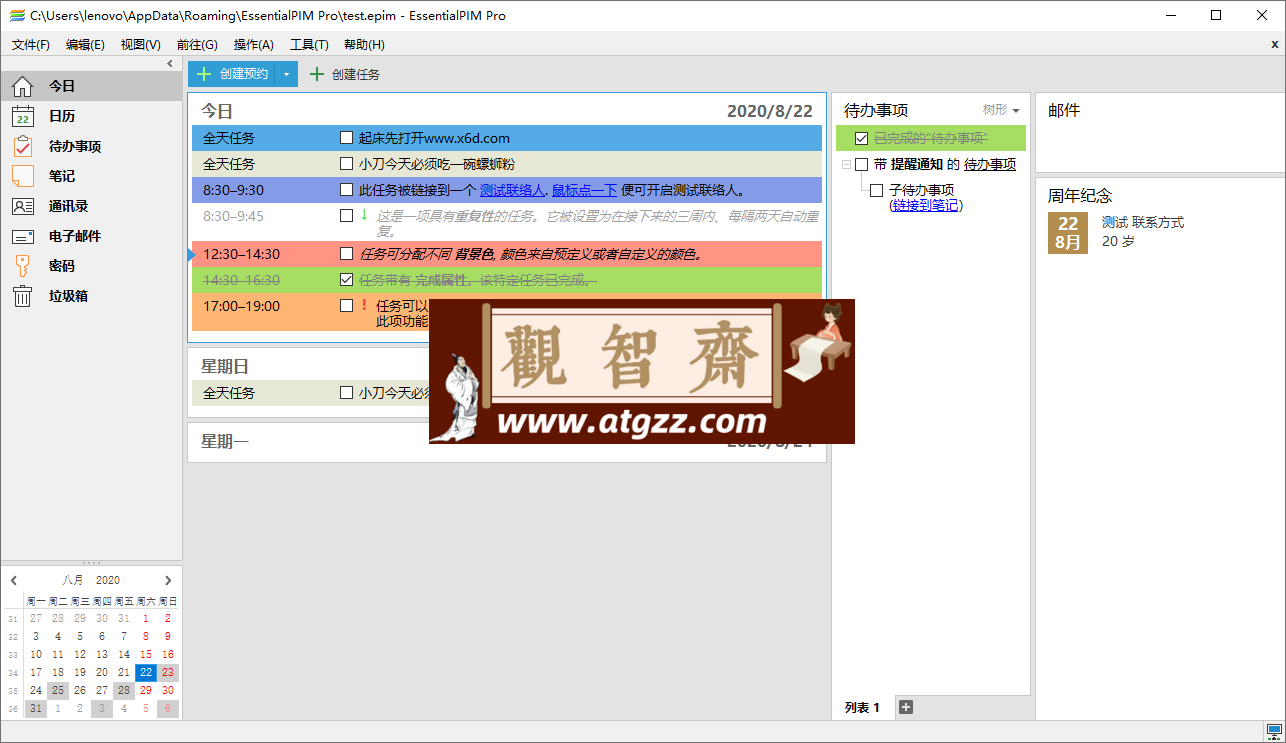The height and width of the screenshot is (743, 1286).
Task: Check the 起床先打开www.x6d.com task box
Action: [346, 138]
